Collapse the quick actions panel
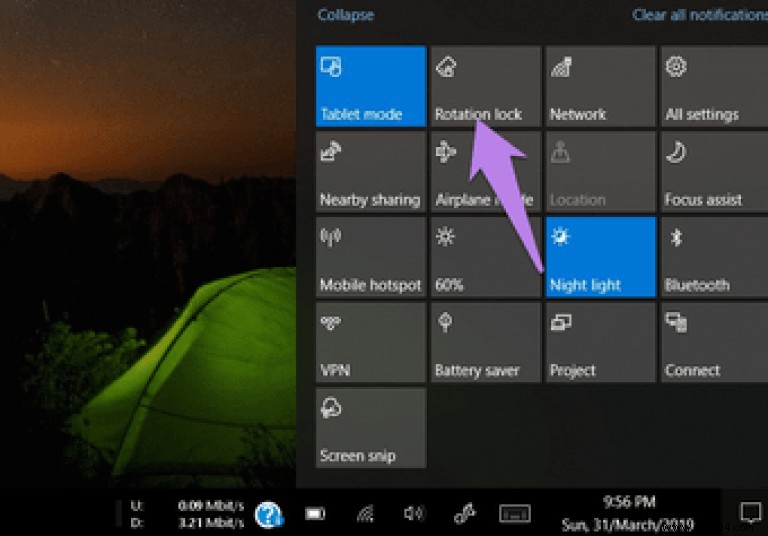 click(x=345, y=15)
